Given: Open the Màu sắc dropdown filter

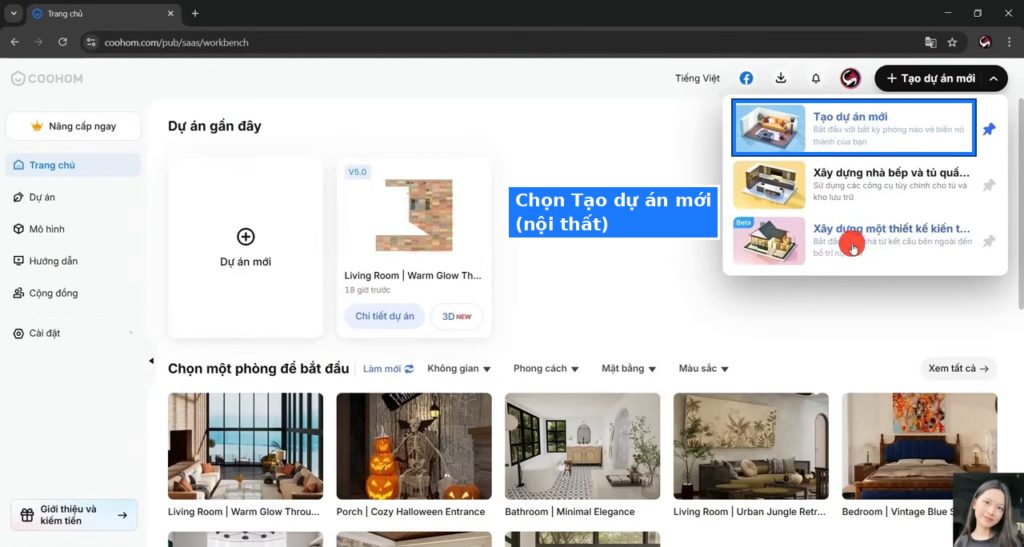Looking at the screenshot, I should click(x=703, y=369).
